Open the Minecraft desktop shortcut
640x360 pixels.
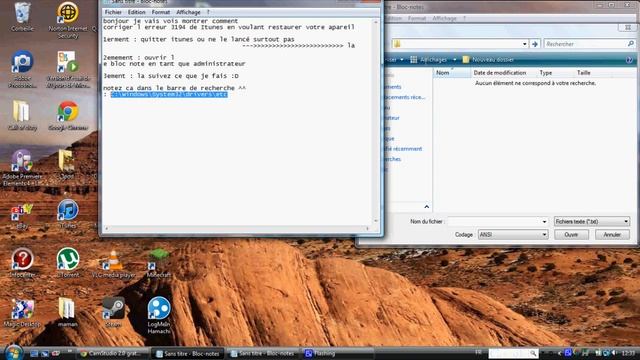159,264
